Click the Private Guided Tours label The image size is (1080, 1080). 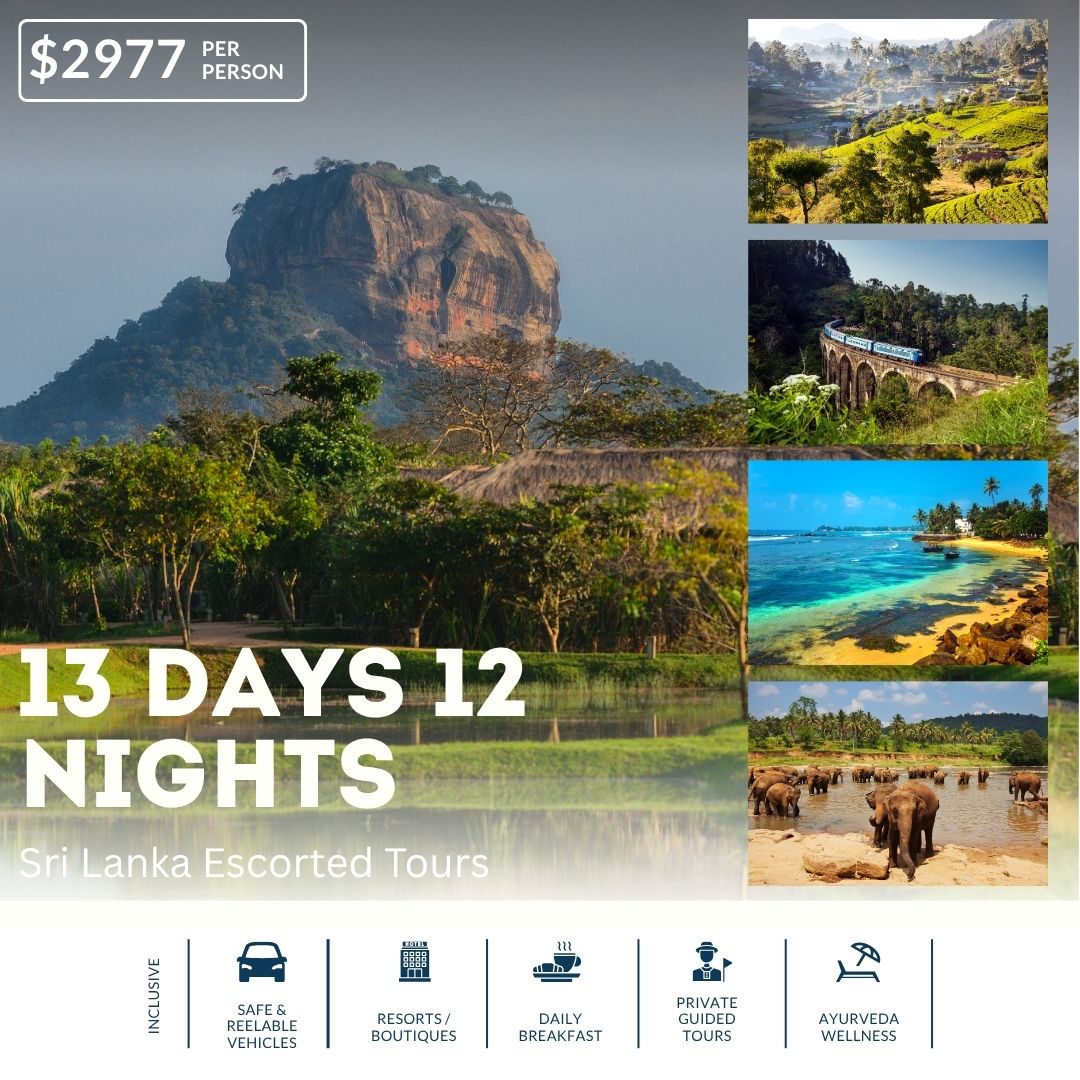pos(707,1019)
